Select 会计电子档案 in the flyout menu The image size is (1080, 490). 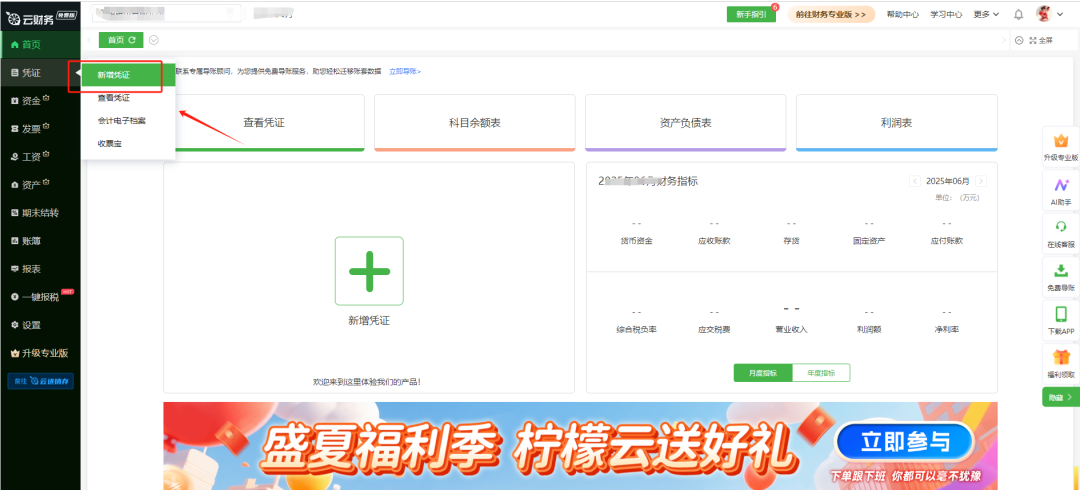(128, 121)
